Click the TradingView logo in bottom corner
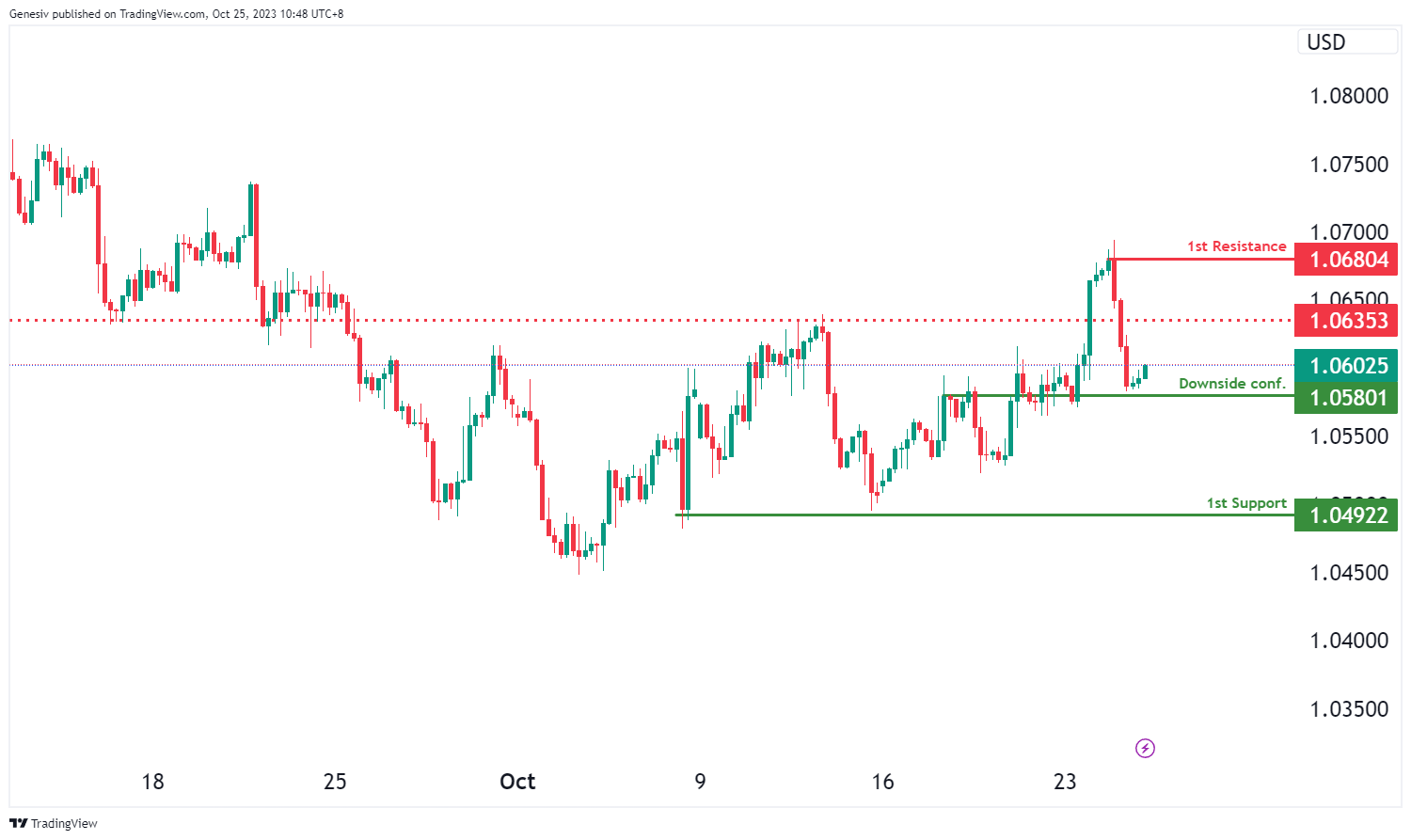Viewport: 1411px width, 840px height. pos(54,823)
